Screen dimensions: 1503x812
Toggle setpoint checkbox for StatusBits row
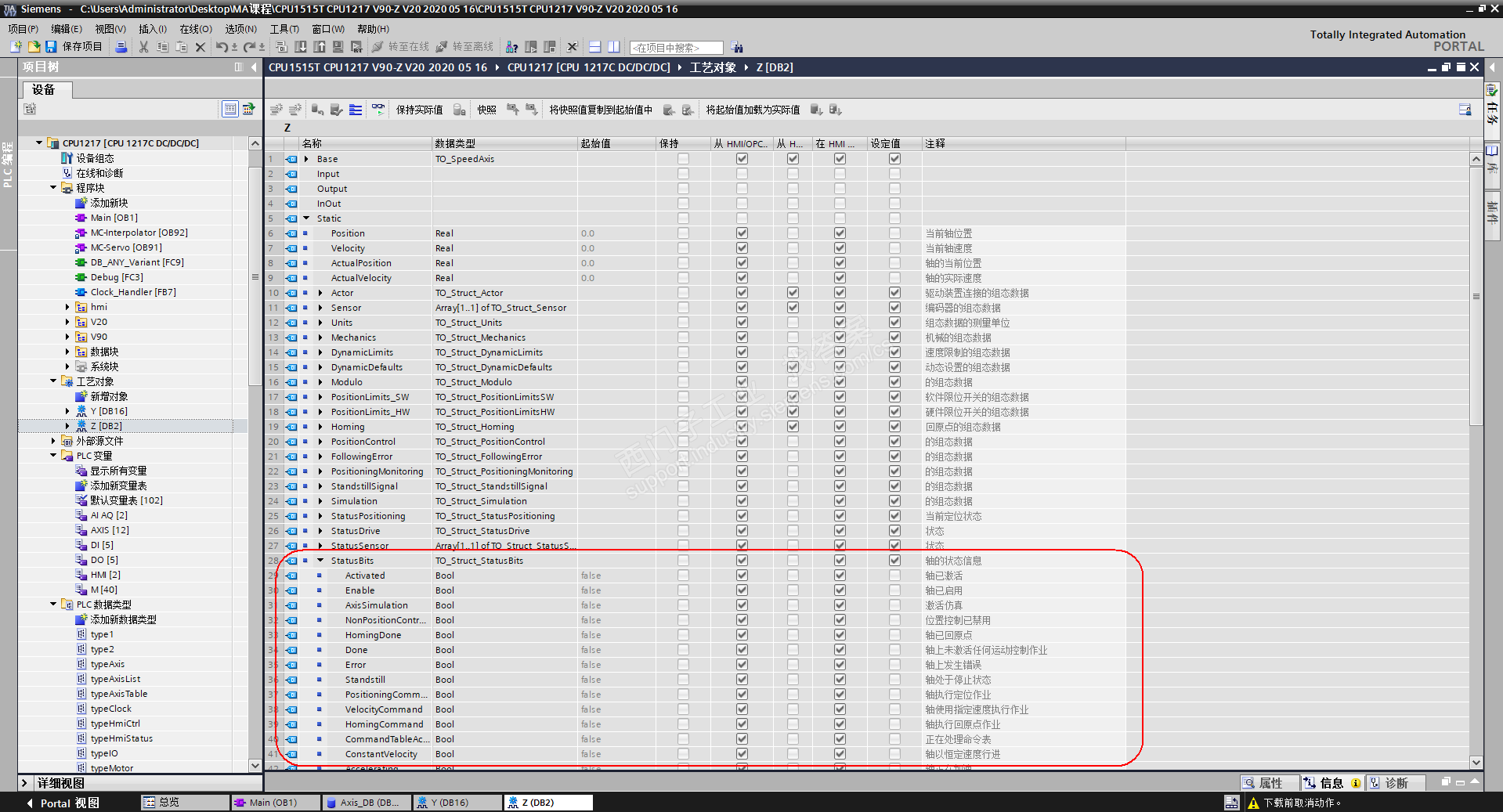pyautogui.click(x=894, y=561)
